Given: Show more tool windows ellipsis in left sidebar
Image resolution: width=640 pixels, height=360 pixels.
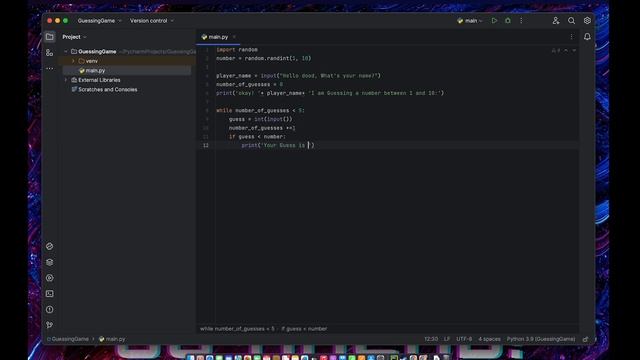Looking at the screenshot, I should point(49,68).
